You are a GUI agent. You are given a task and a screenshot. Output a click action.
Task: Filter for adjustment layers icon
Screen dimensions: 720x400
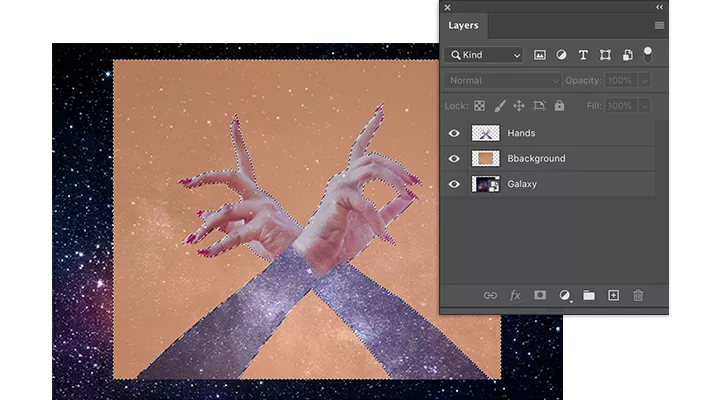pyautogui.click(x=561, y=55)
